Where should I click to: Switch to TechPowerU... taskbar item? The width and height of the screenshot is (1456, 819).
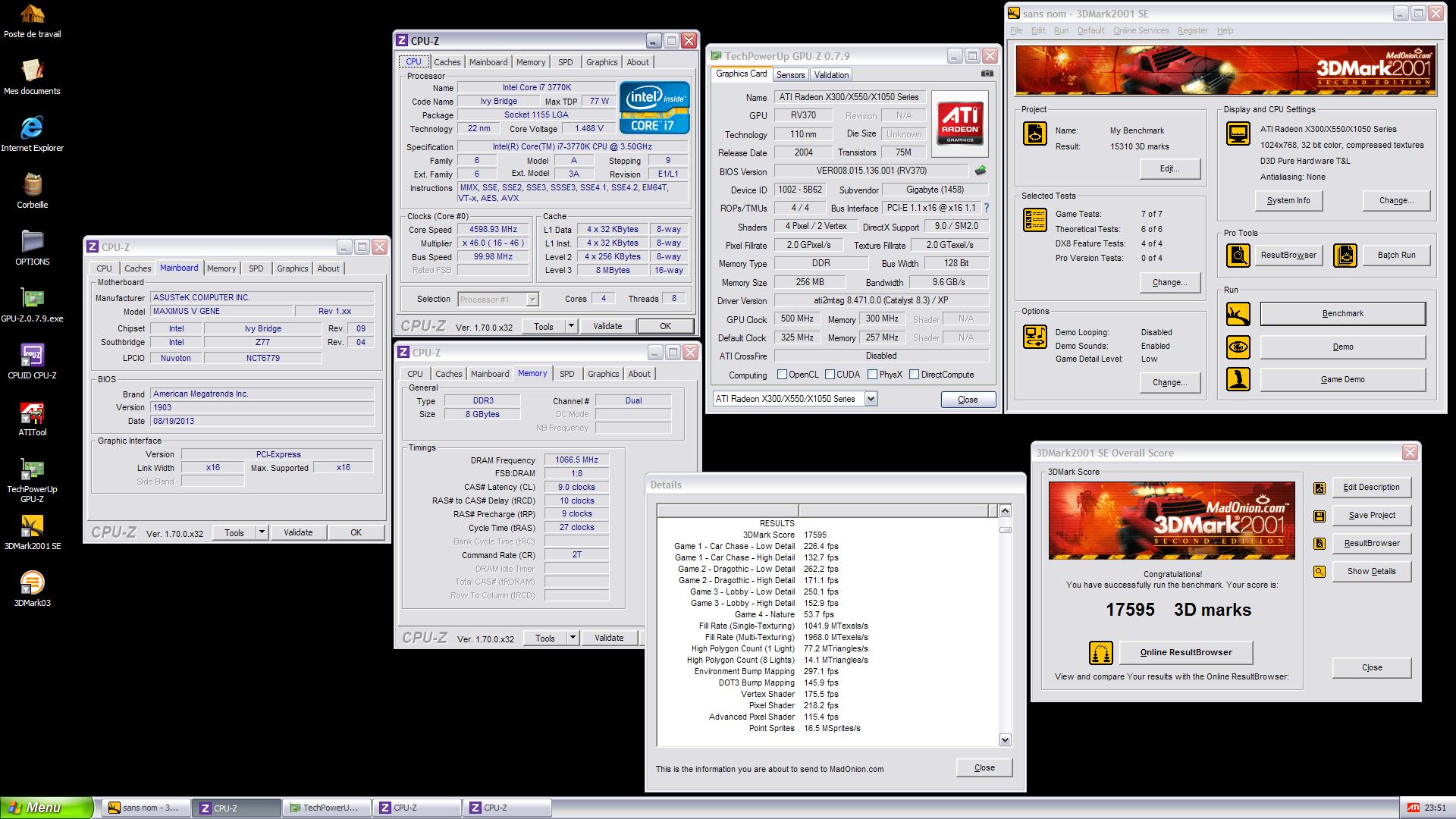326,808
